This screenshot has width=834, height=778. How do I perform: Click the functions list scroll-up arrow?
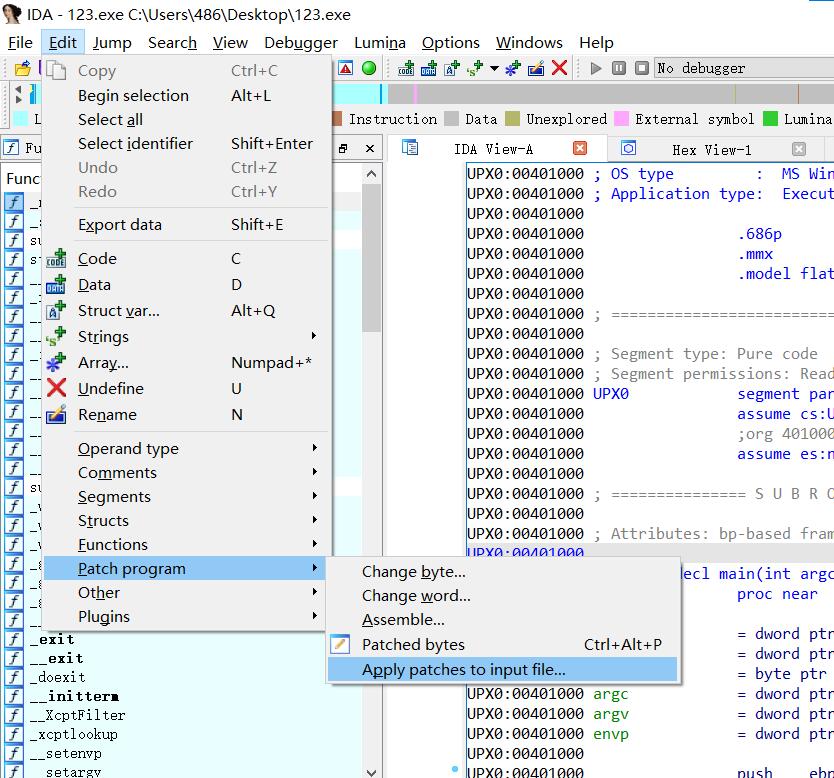click(371, 175)
